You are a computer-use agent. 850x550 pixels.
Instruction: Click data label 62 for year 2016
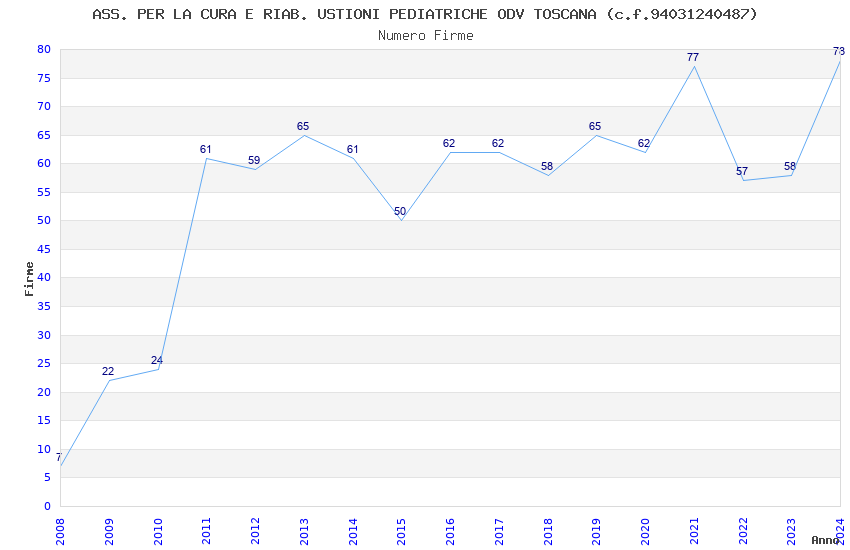449,143
